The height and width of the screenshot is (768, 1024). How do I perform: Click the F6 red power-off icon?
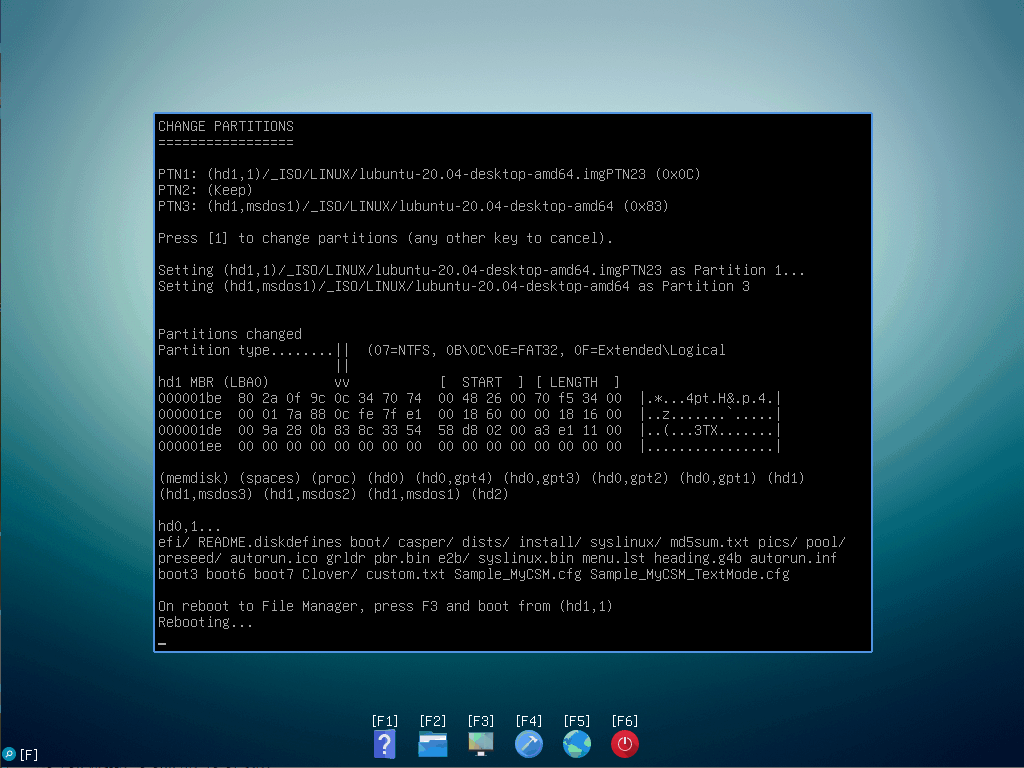pyautogui.click(x=625, y=744)
